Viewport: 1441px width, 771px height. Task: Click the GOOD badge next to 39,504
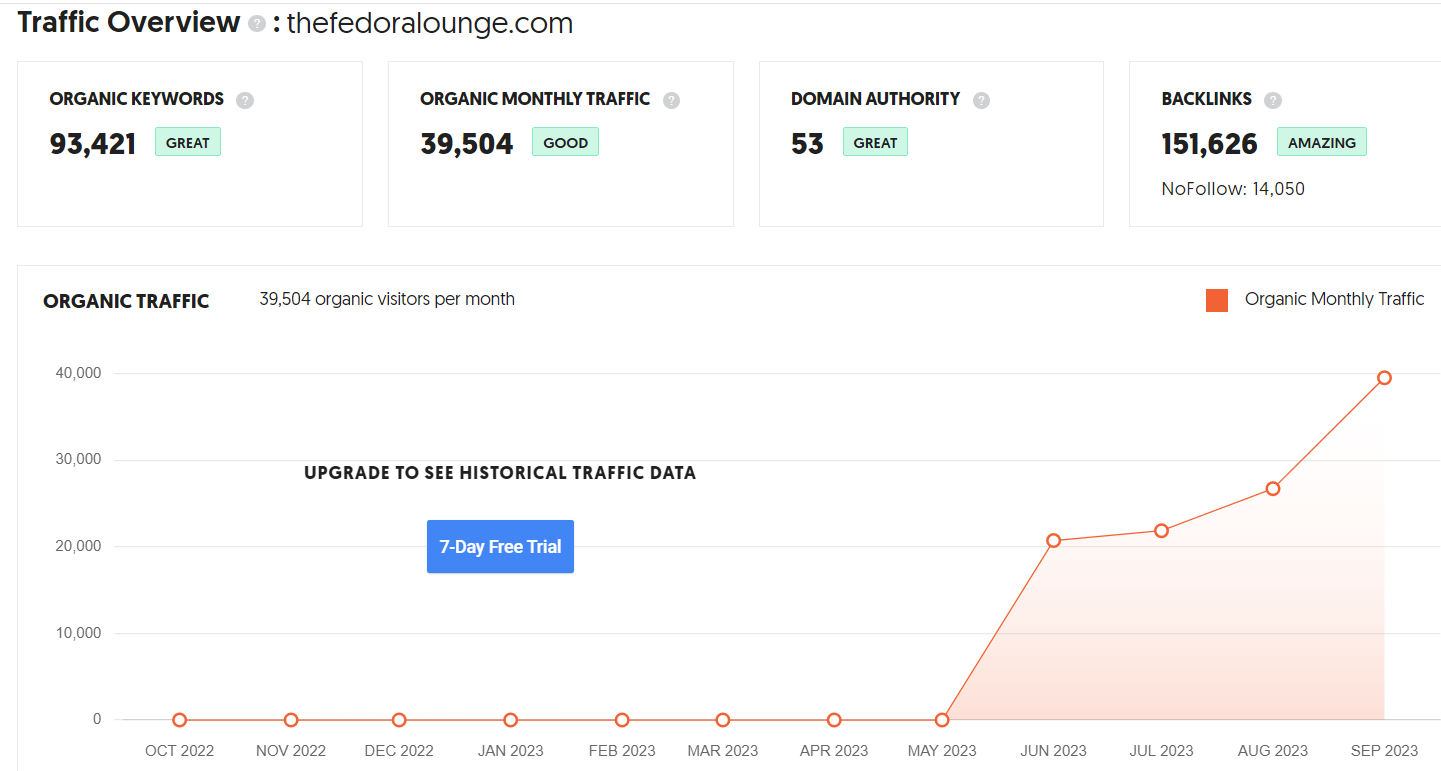565,143
